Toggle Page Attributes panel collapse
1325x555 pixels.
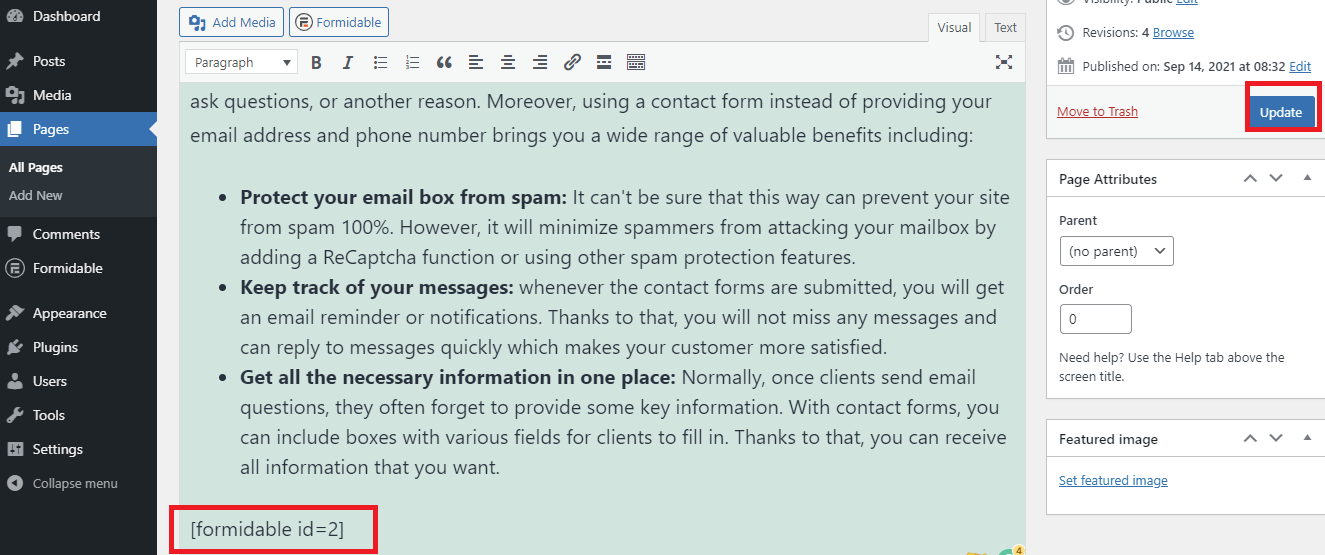(x=1307, y=179)
